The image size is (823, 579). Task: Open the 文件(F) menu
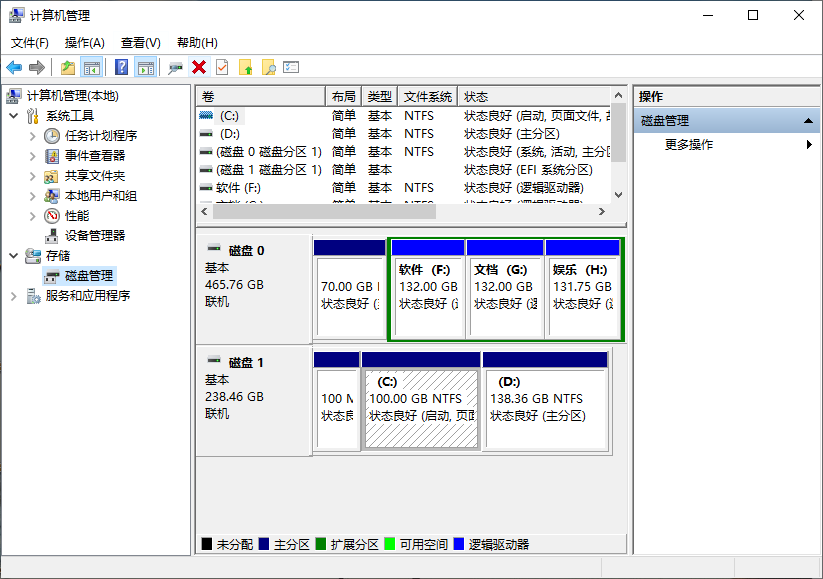(28, 43)
